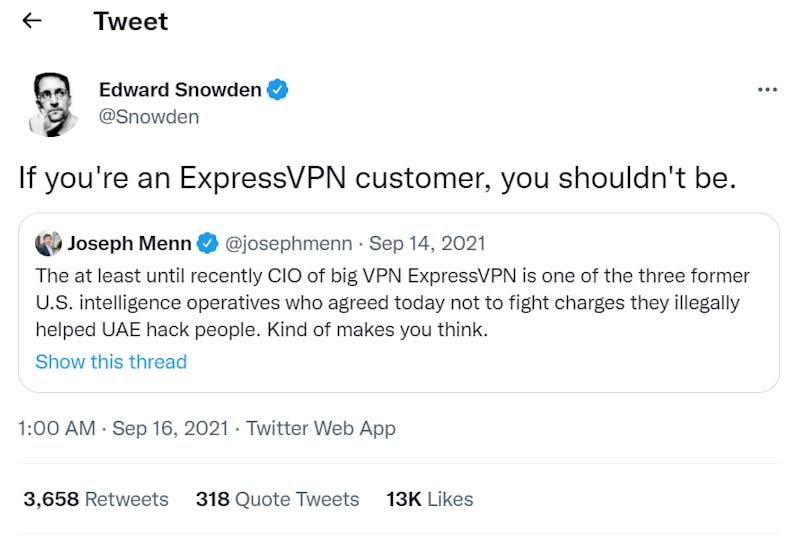Go back using the left arrow icon
This screenshot has width=800, height=542.
pos(32,21)
